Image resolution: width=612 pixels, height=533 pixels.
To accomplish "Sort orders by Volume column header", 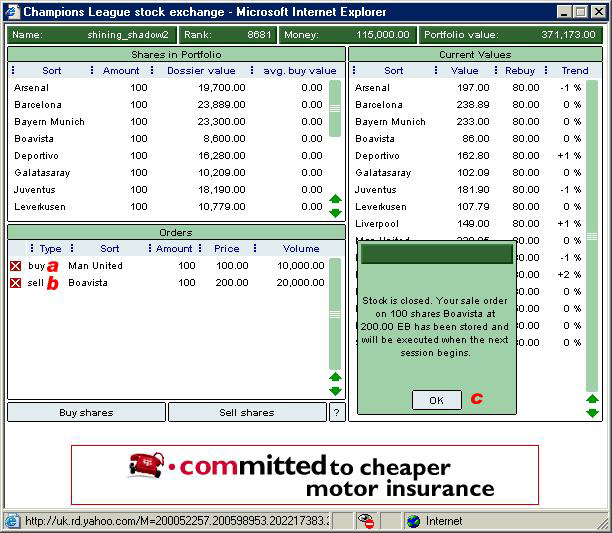I will 301,249.
